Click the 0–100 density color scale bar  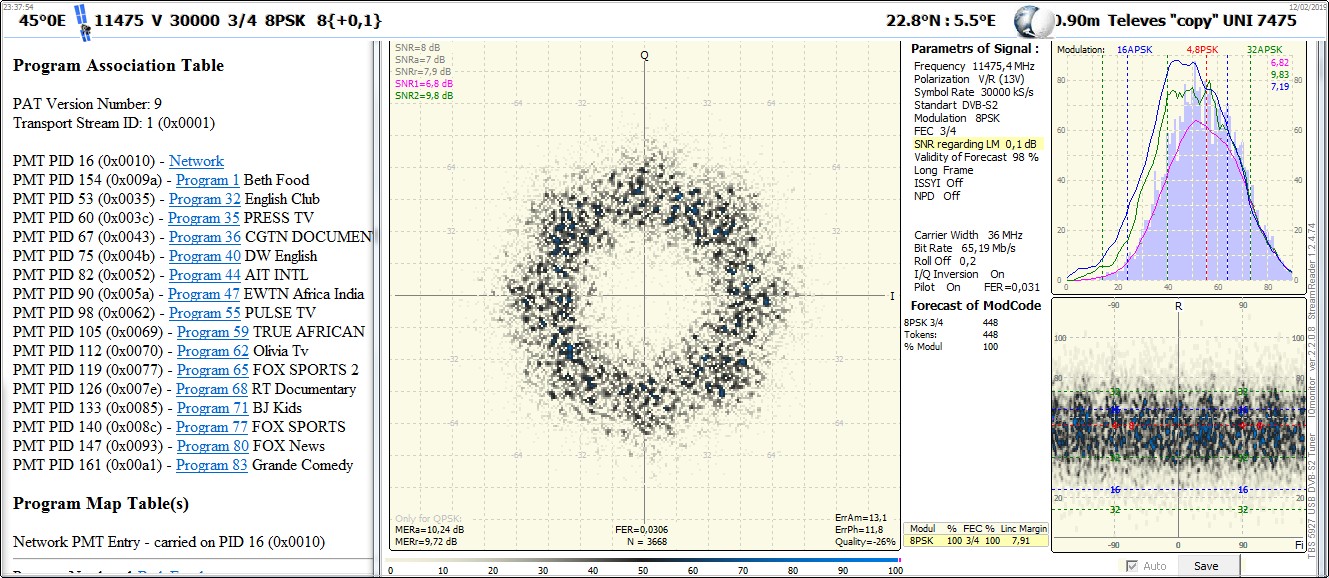pos(645,560)
